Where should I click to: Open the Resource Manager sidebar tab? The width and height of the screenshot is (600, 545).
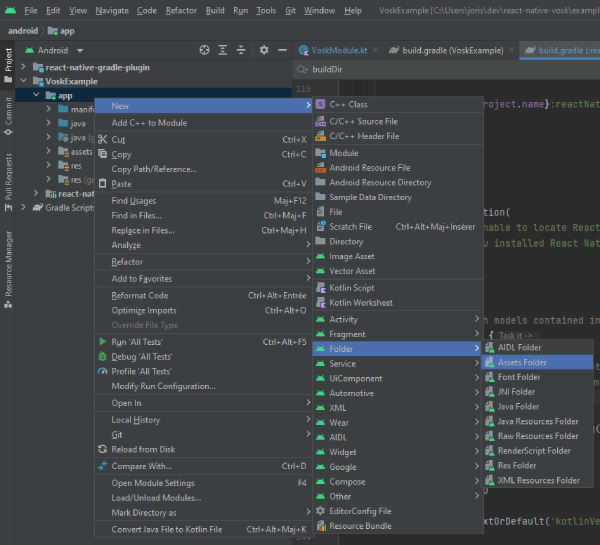[x=8, y=269]
